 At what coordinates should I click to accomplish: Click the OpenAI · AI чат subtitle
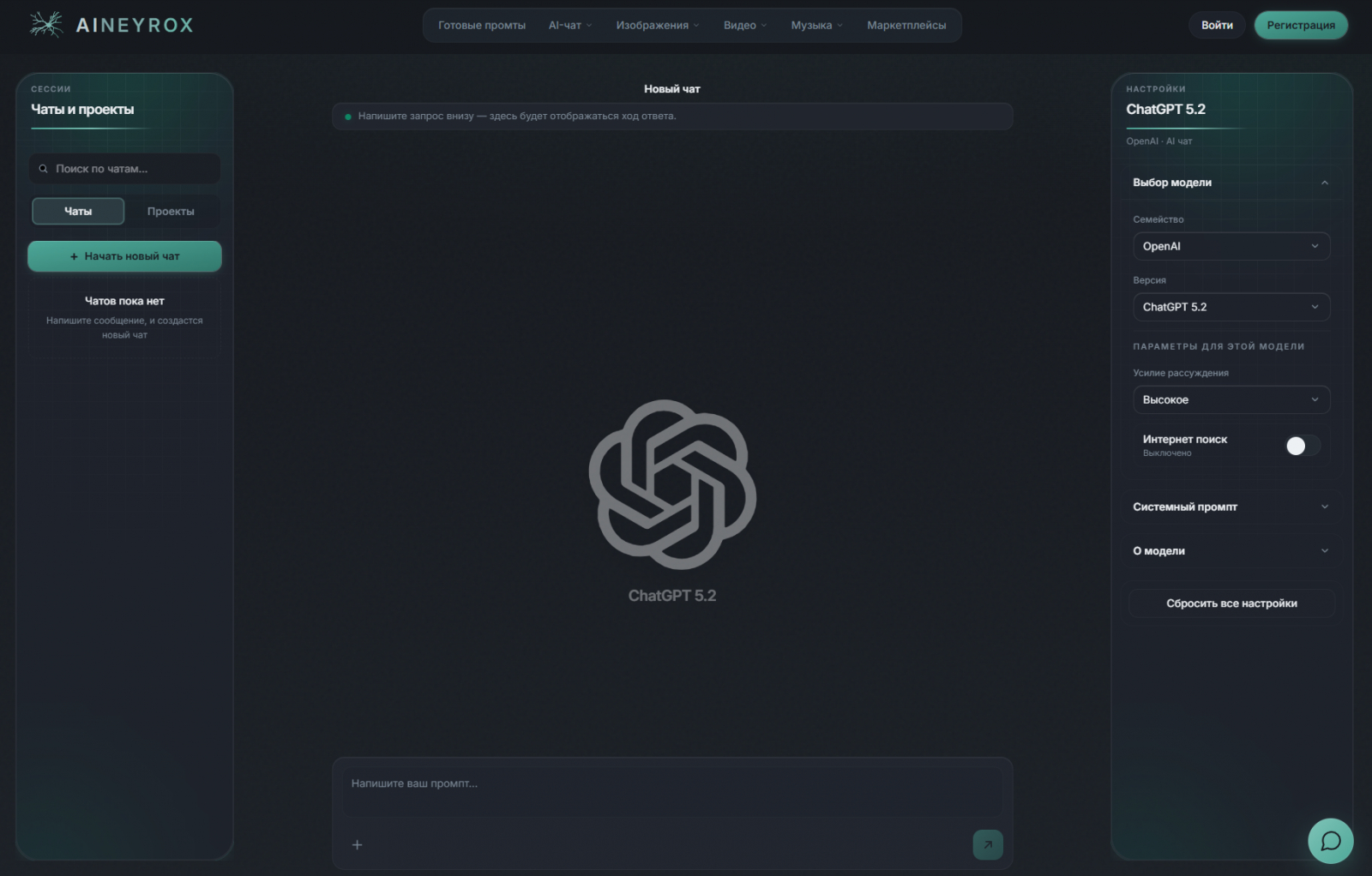click(x=1158, y=141)
